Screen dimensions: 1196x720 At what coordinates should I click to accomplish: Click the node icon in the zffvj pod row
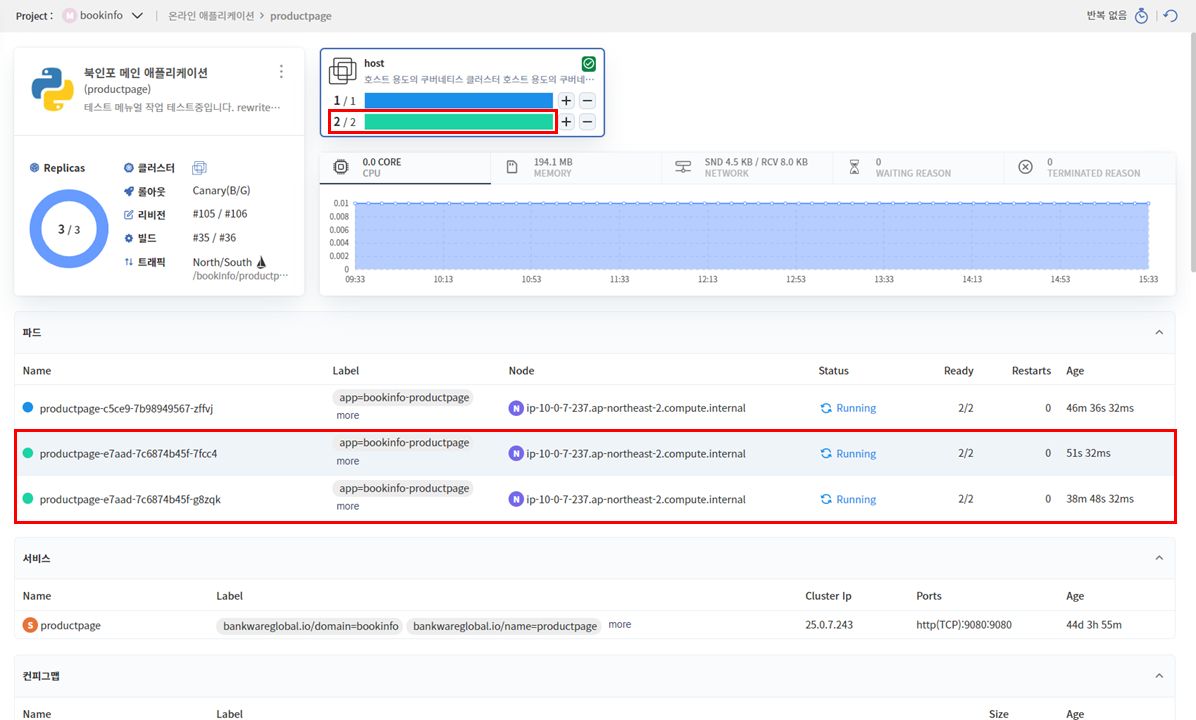[x=516, y=408]
